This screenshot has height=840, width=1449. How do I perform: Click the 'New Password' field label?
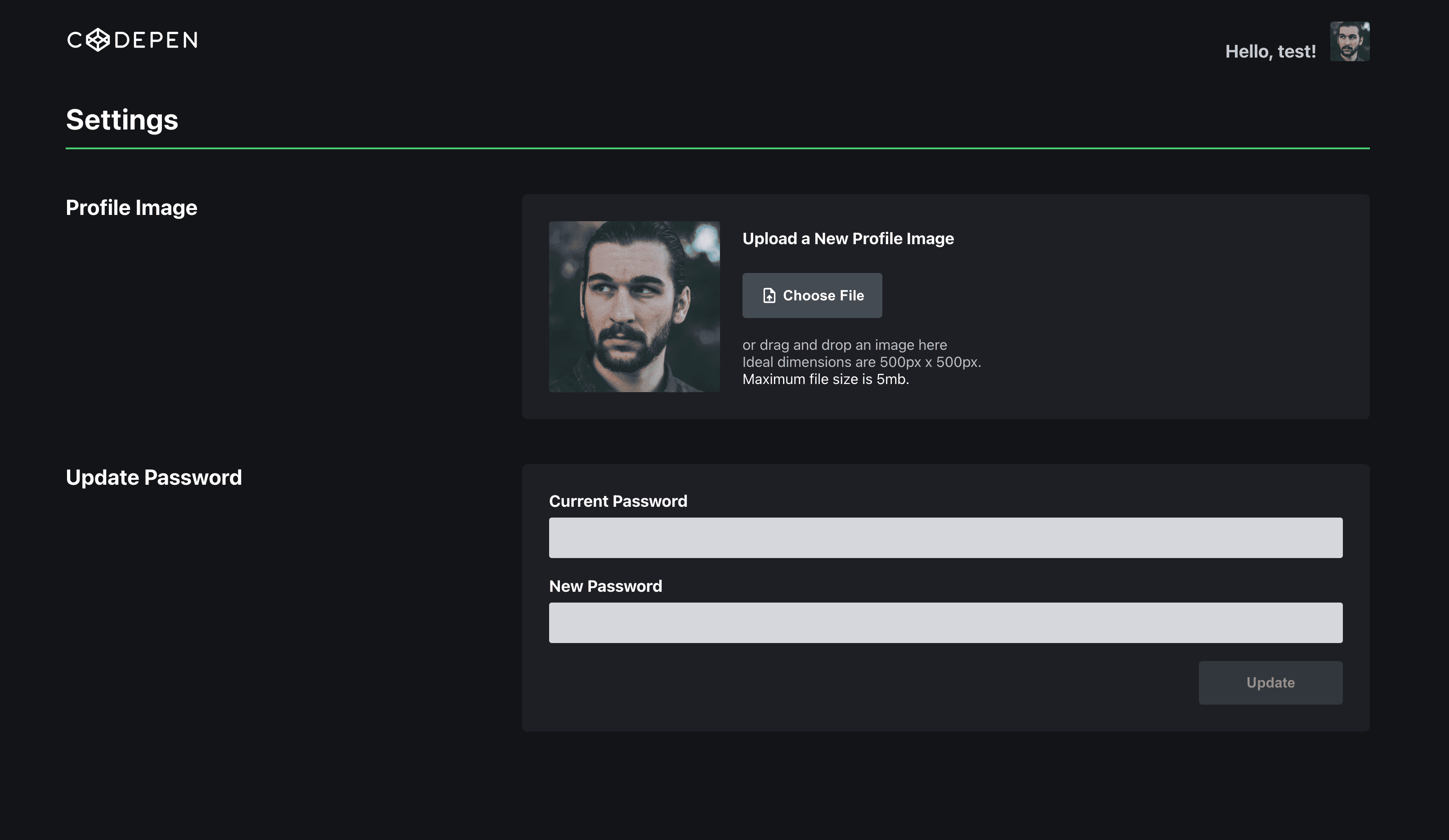point(605,585)
